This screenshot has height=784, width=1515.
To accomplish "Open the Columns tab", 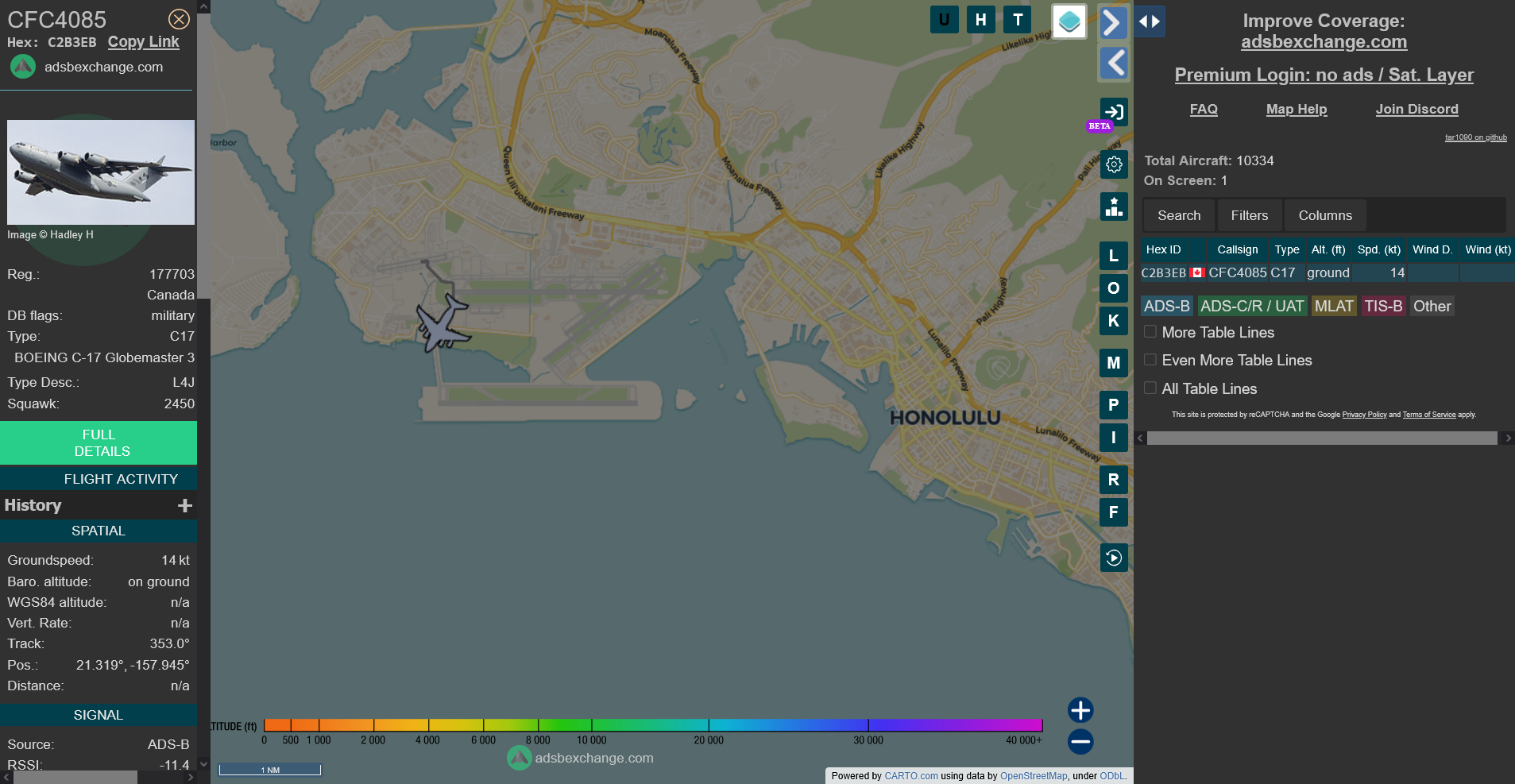I will (1325, 215).
